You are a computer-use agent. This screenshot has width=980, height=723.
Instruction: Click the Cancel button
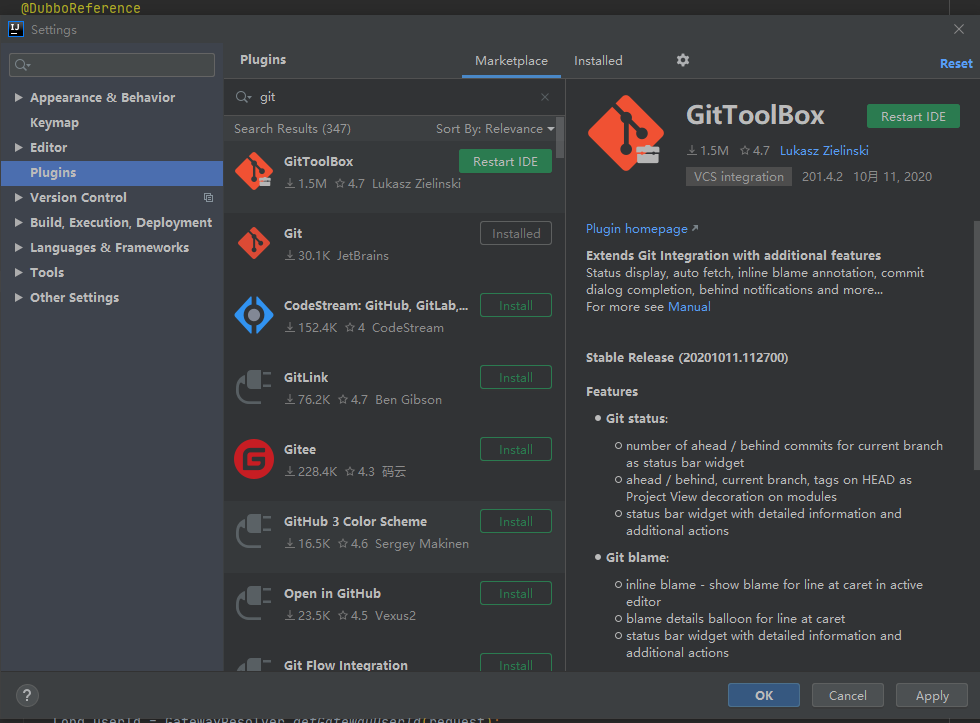tap(848, 695)
